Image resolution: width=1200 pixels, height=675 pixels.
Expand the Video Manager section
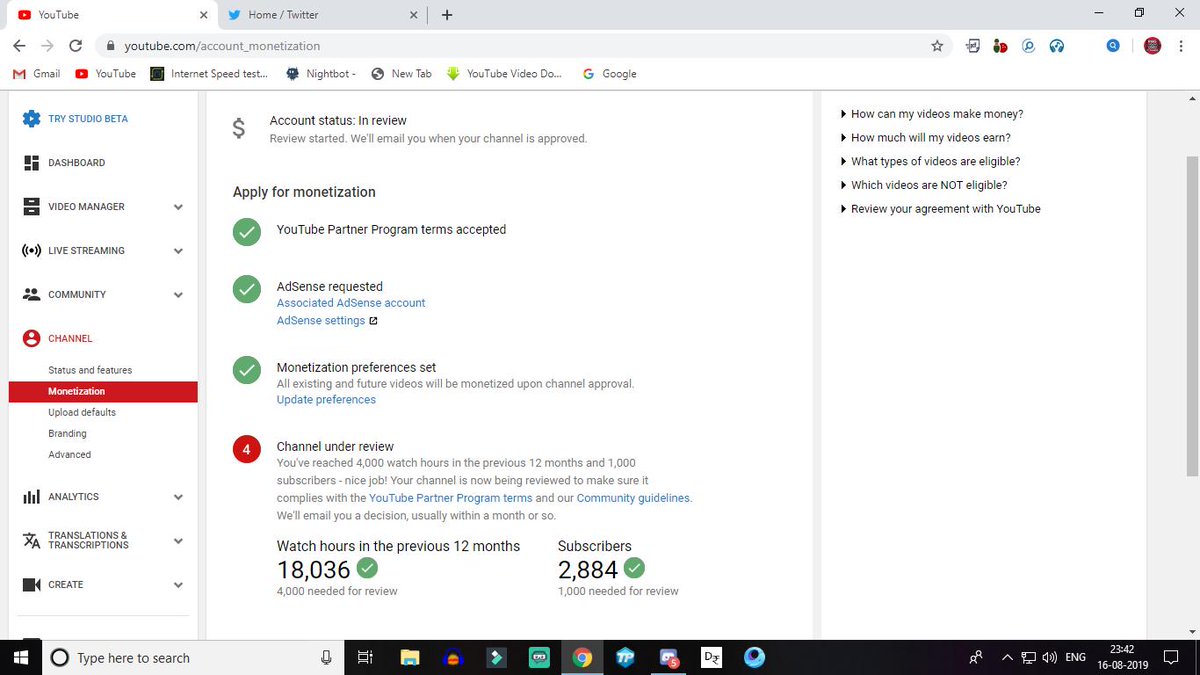178,207
